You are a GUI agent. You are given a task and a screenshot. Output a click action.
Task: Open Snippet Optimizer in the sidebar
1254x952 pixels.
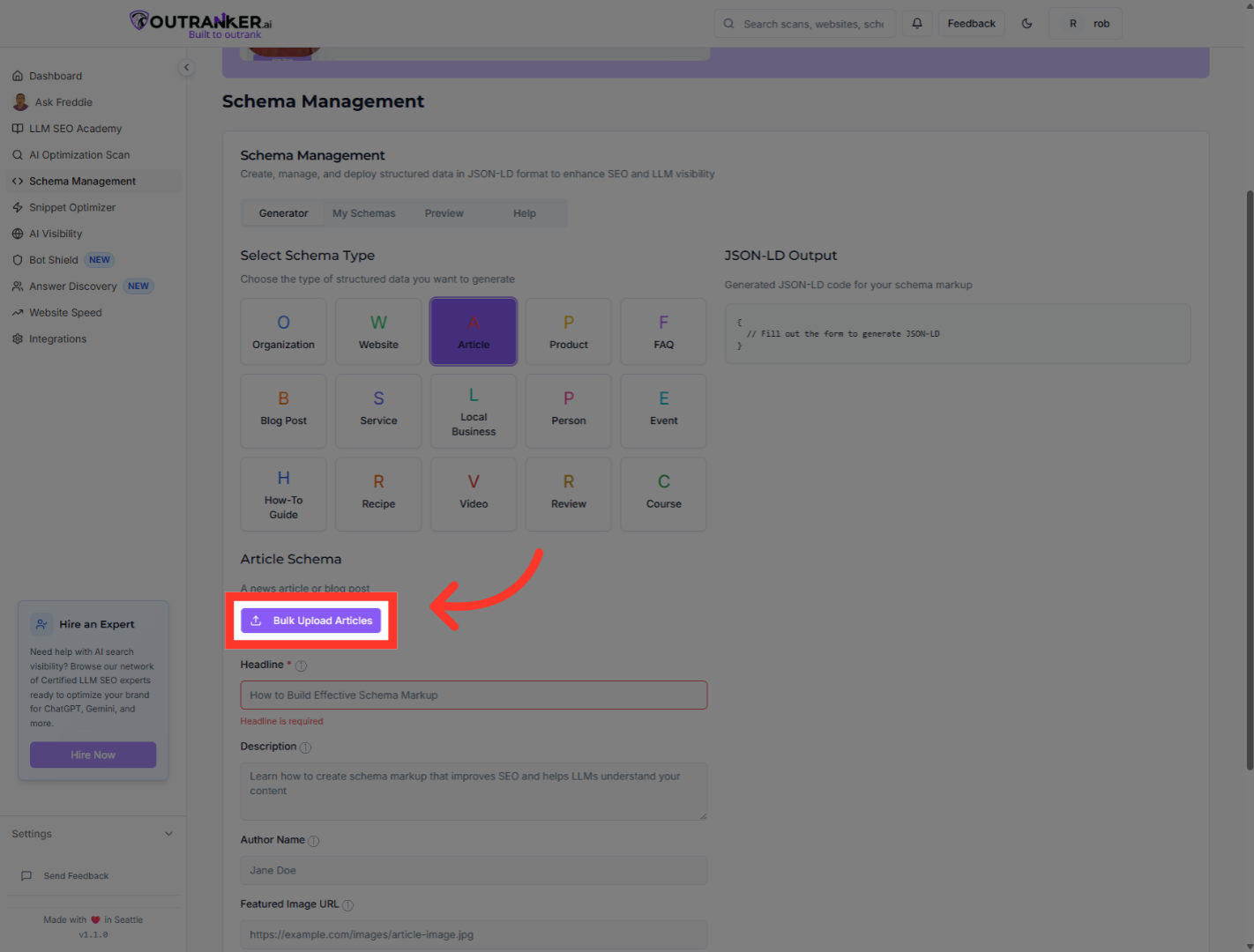click(93, 208)
